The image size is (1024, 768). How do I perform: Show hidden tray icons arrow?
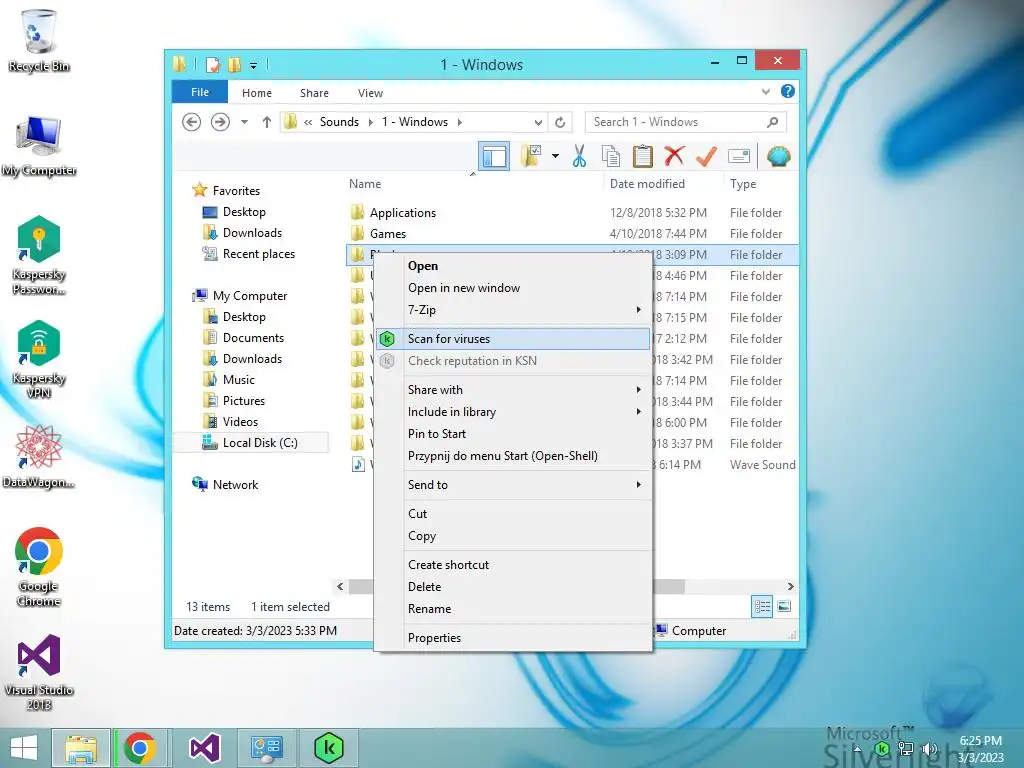pos(857,749)
